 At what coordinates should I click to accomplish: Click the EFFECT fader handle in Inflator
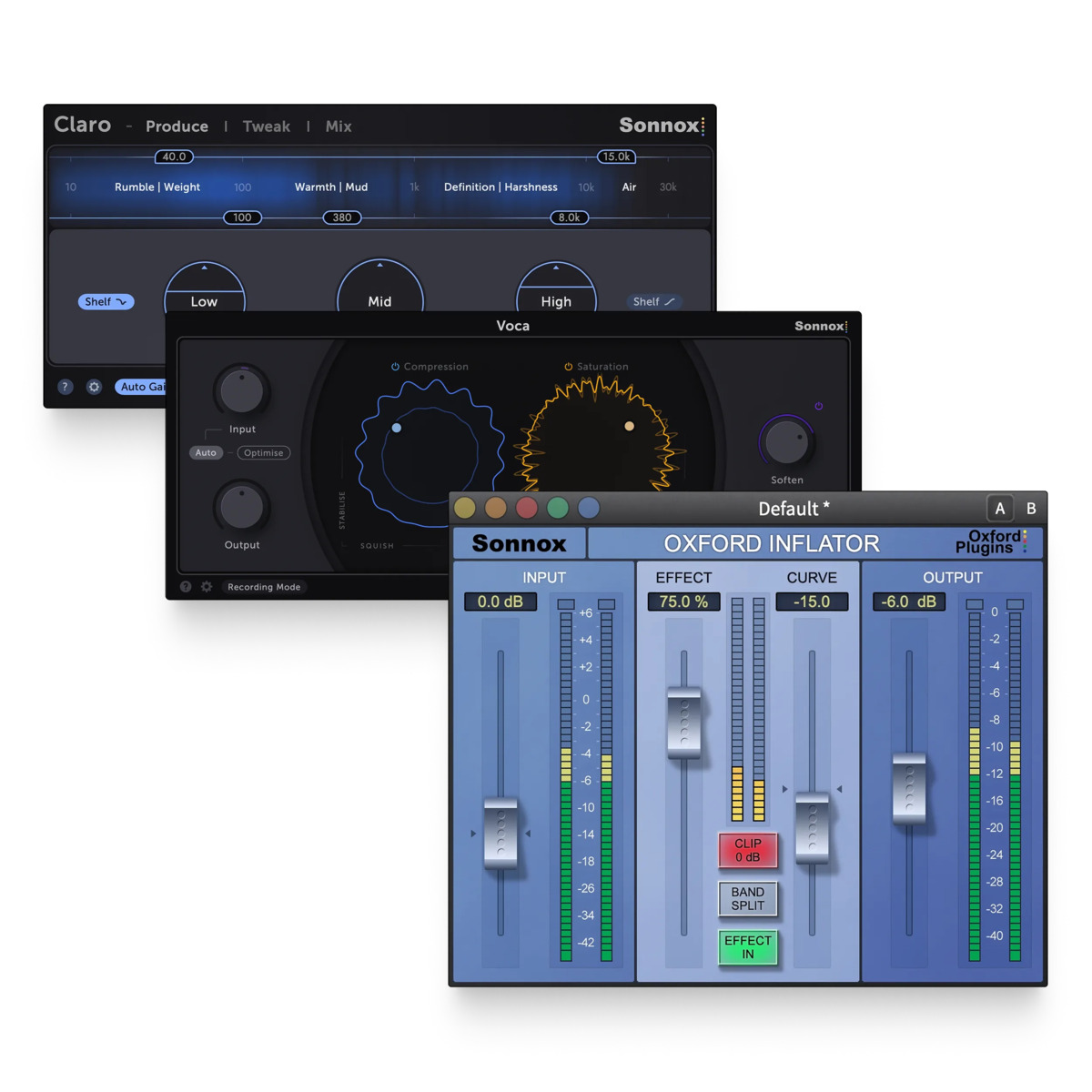coord(684,723)
